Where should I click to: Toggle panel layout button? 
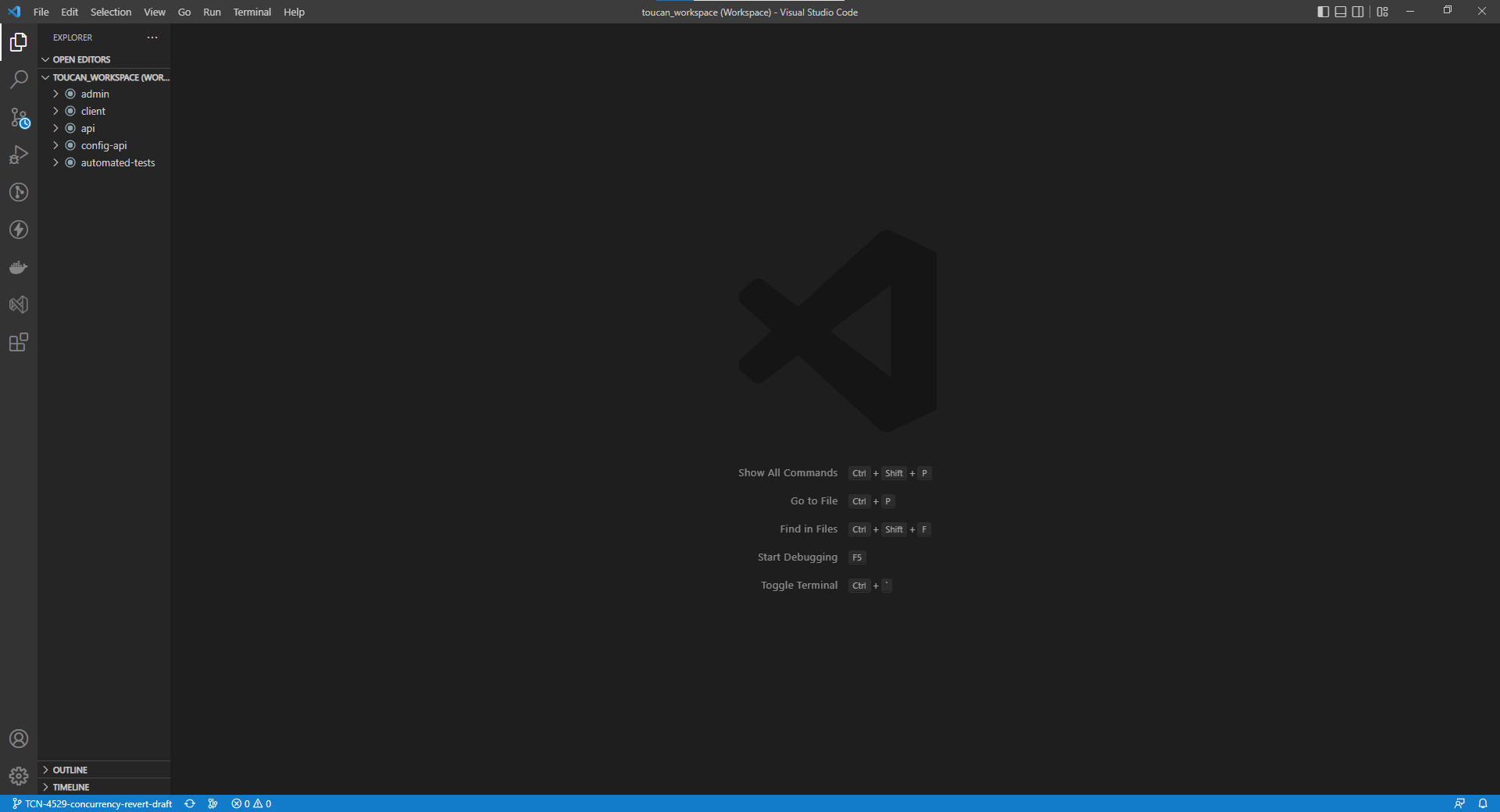tap(1341, 12)
